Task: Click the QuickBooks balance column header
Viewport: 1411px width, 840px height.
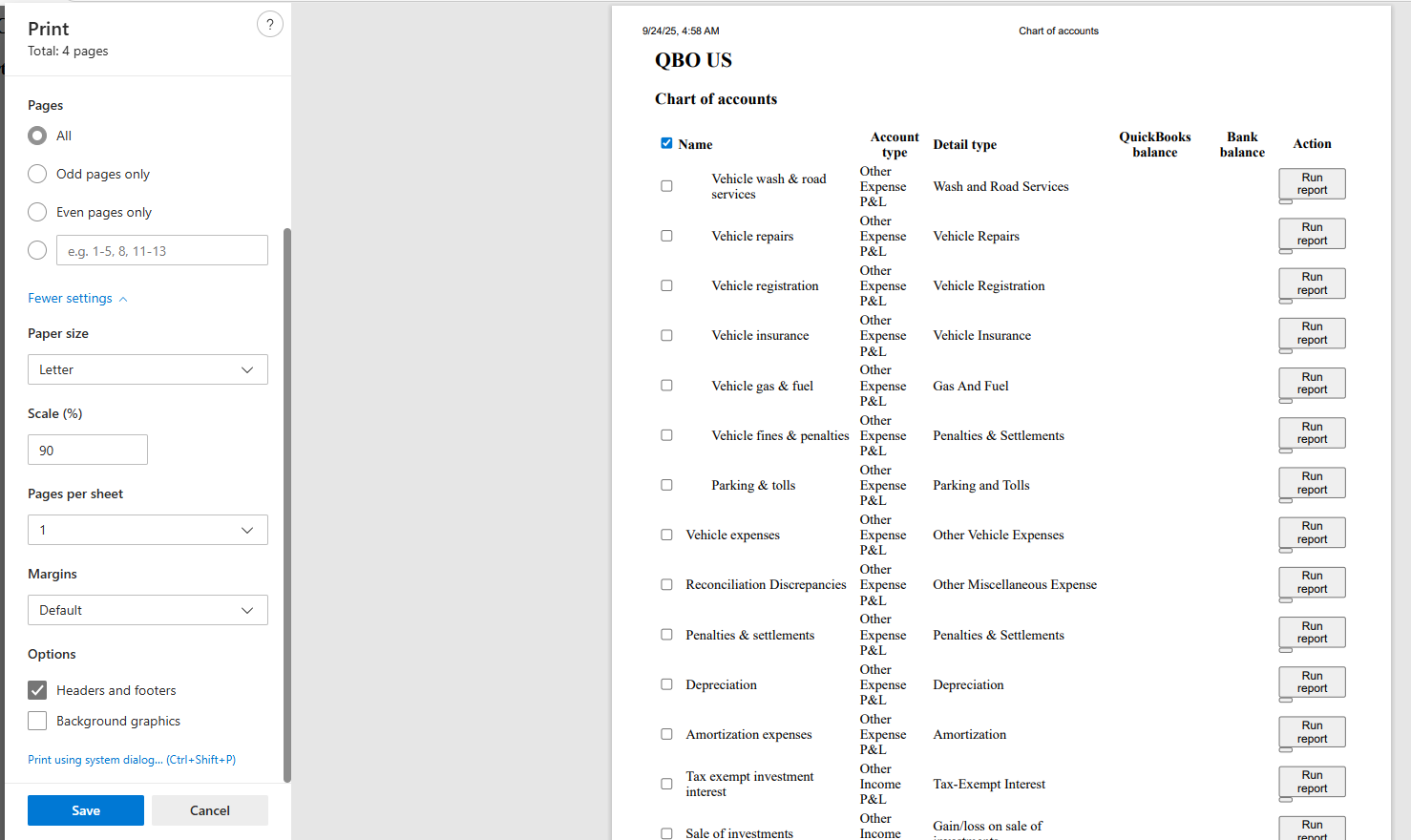Action: click(x=1155, y=144)
